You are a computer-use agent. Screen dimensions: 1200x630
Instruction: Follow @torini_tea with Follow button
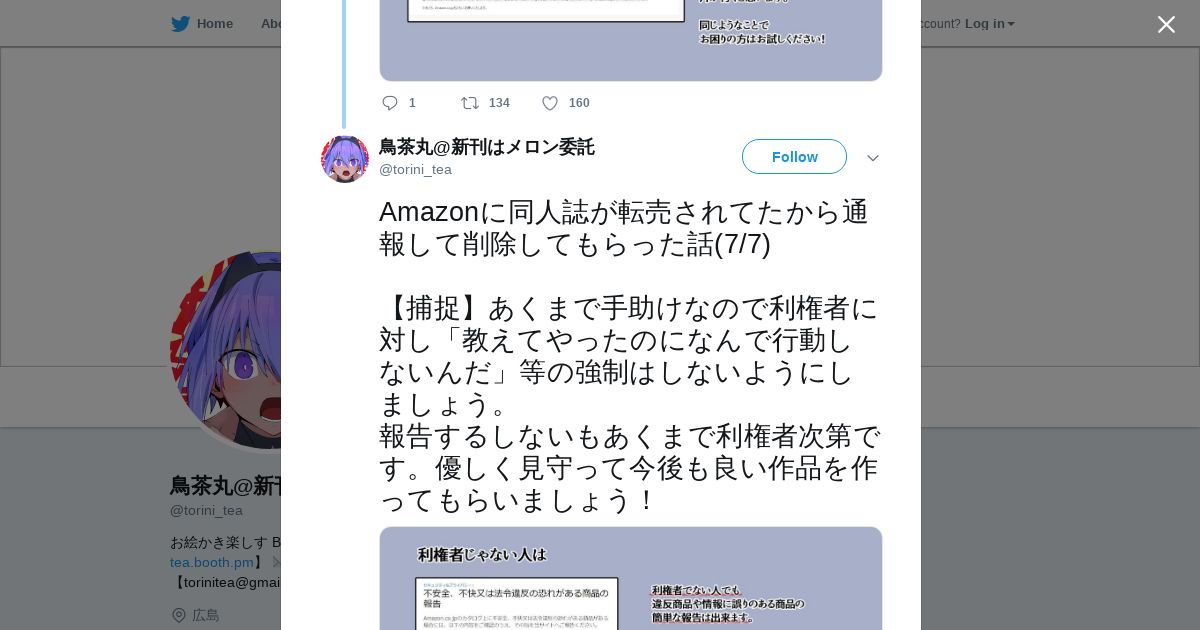coord(794,157)
